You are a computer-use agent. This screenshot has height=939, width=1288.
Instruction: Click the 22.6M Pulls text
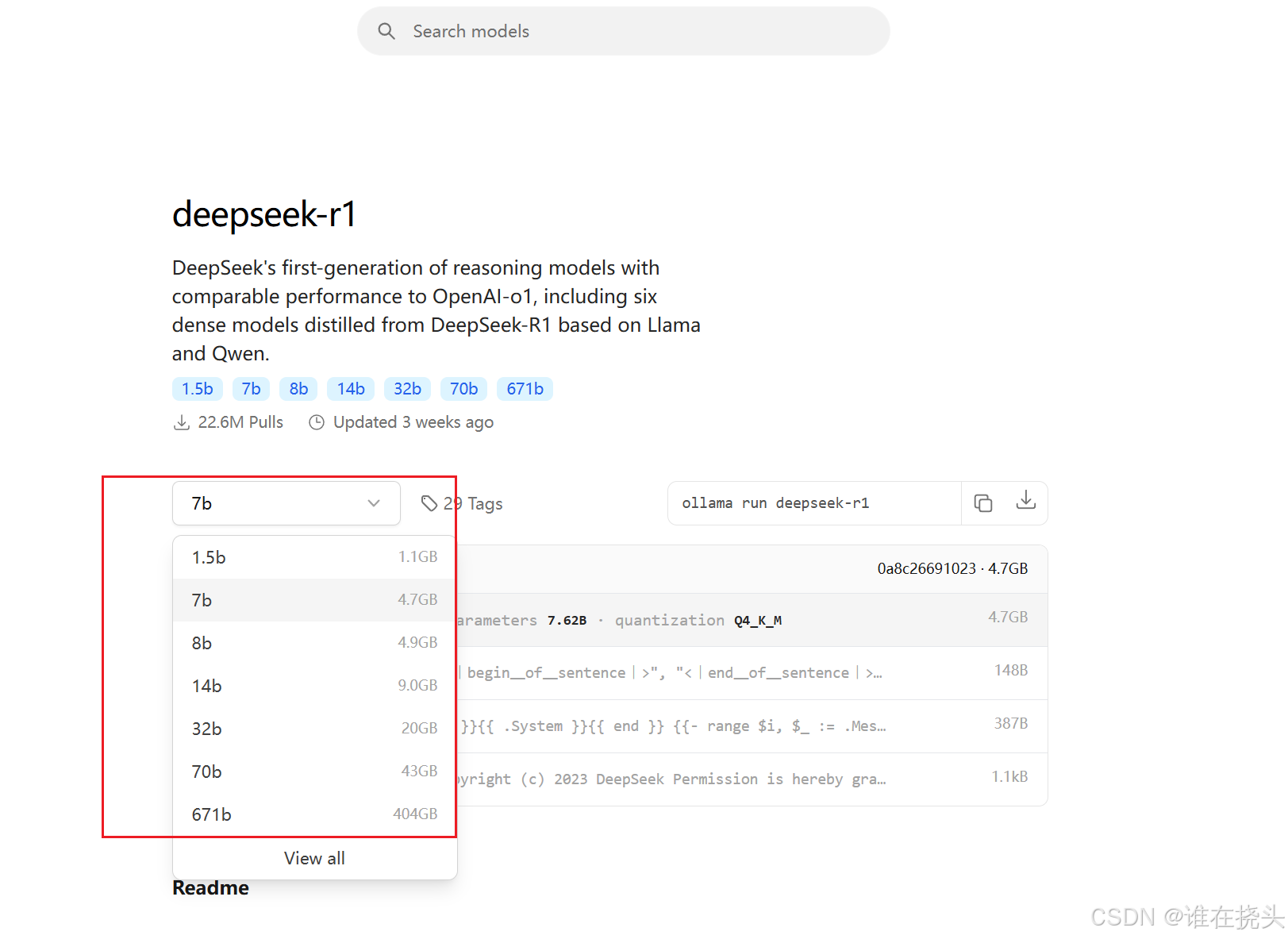point(240,422)
